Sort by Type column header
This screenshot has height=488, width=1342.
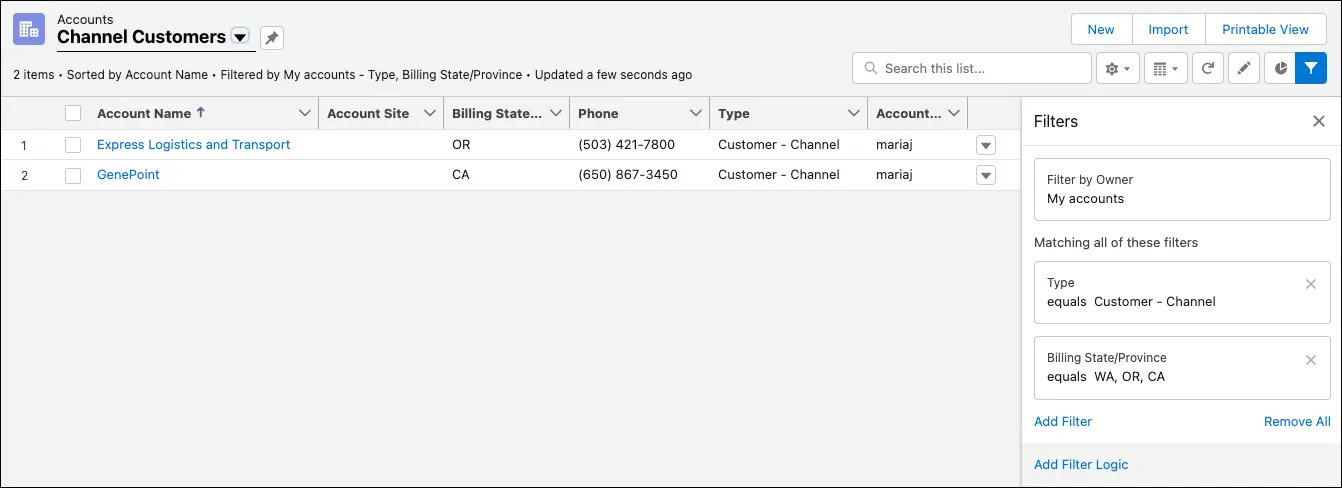point(734,113)
